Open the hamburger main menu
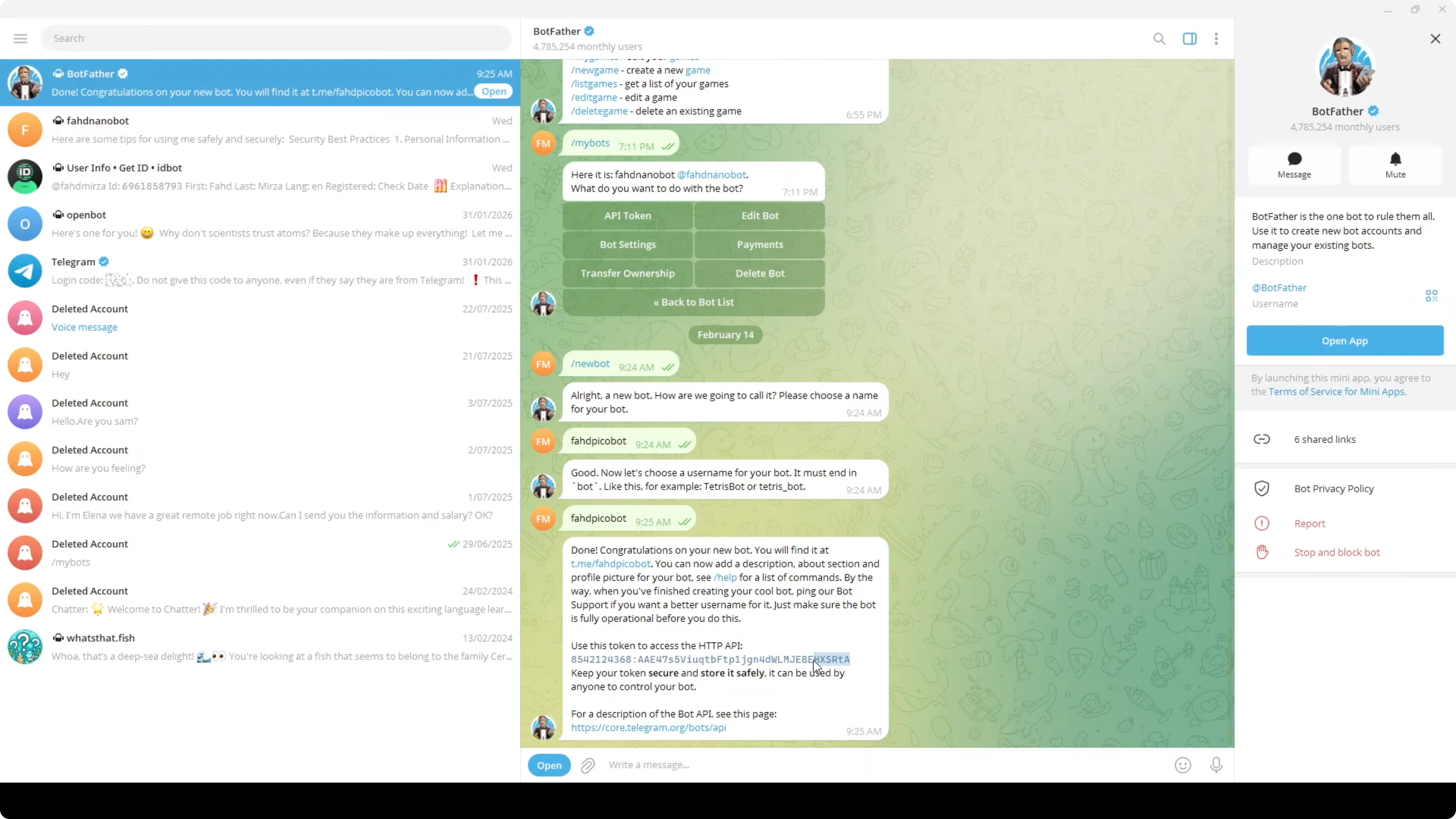This screenshot has height=819, width=1456. 20,38
